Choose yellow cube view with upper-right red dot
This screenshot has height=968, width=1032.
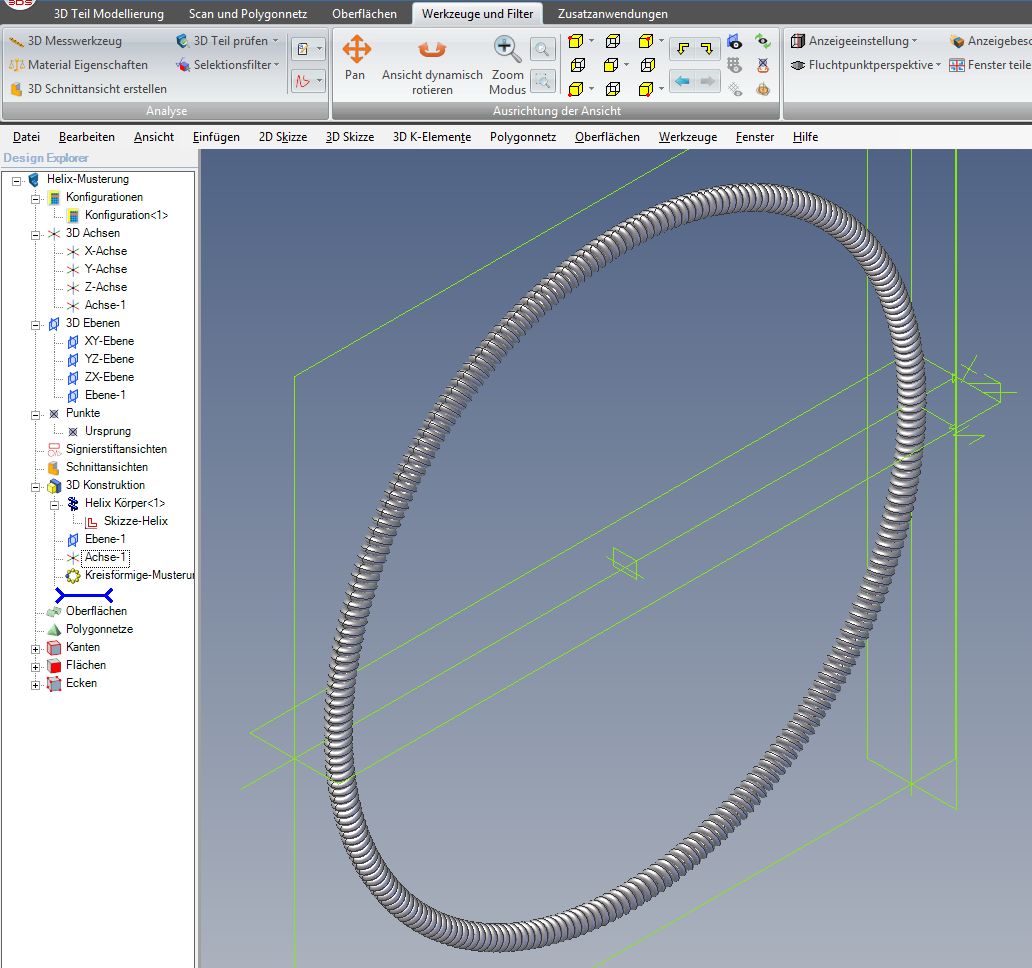point(646,41)
